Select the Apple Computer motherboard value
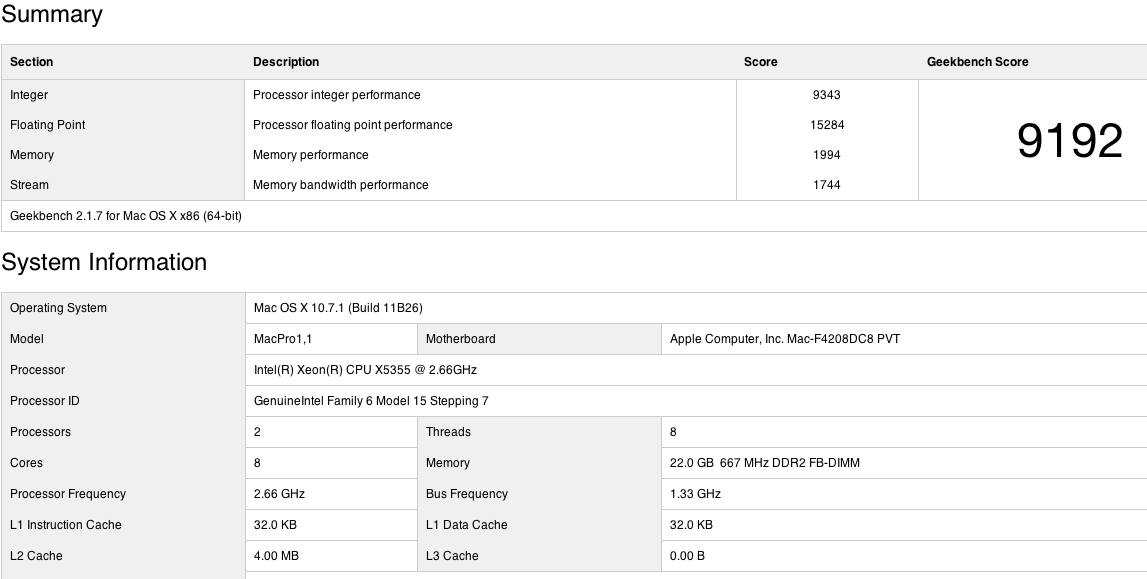Viewport: 1147px width, 579px height. 785,339
